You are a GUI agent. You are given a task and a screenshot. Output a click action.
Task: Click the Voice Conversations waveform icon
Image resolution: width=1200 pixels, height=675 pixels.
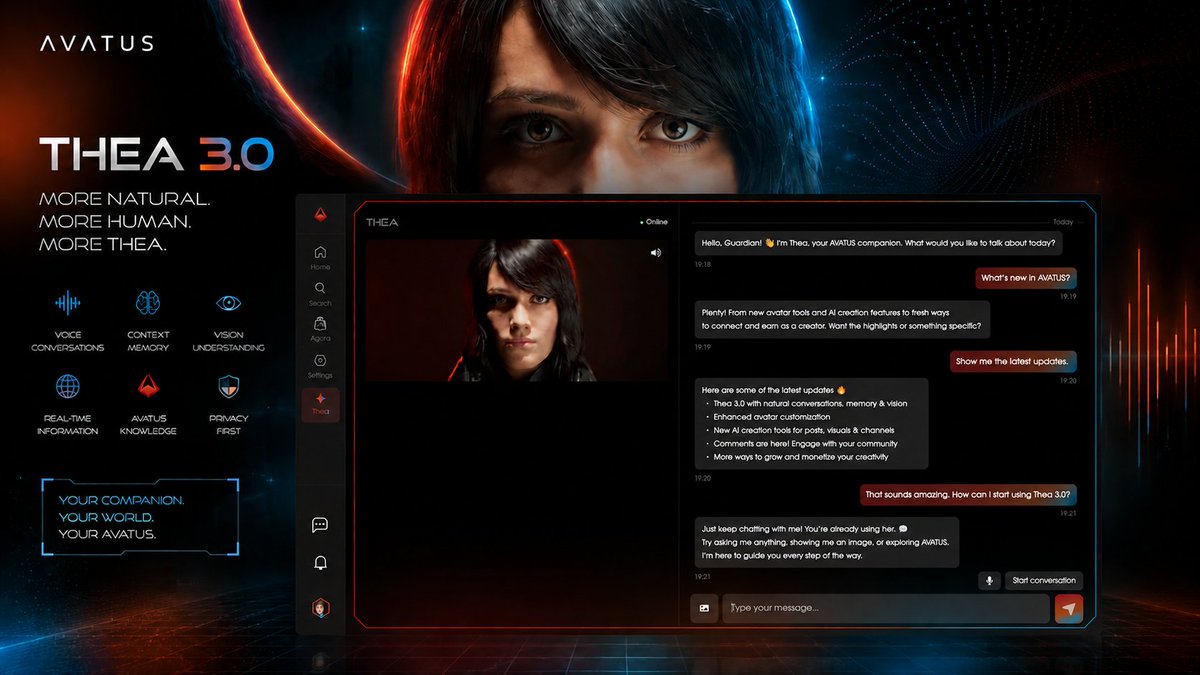click(x=68, y=303)
